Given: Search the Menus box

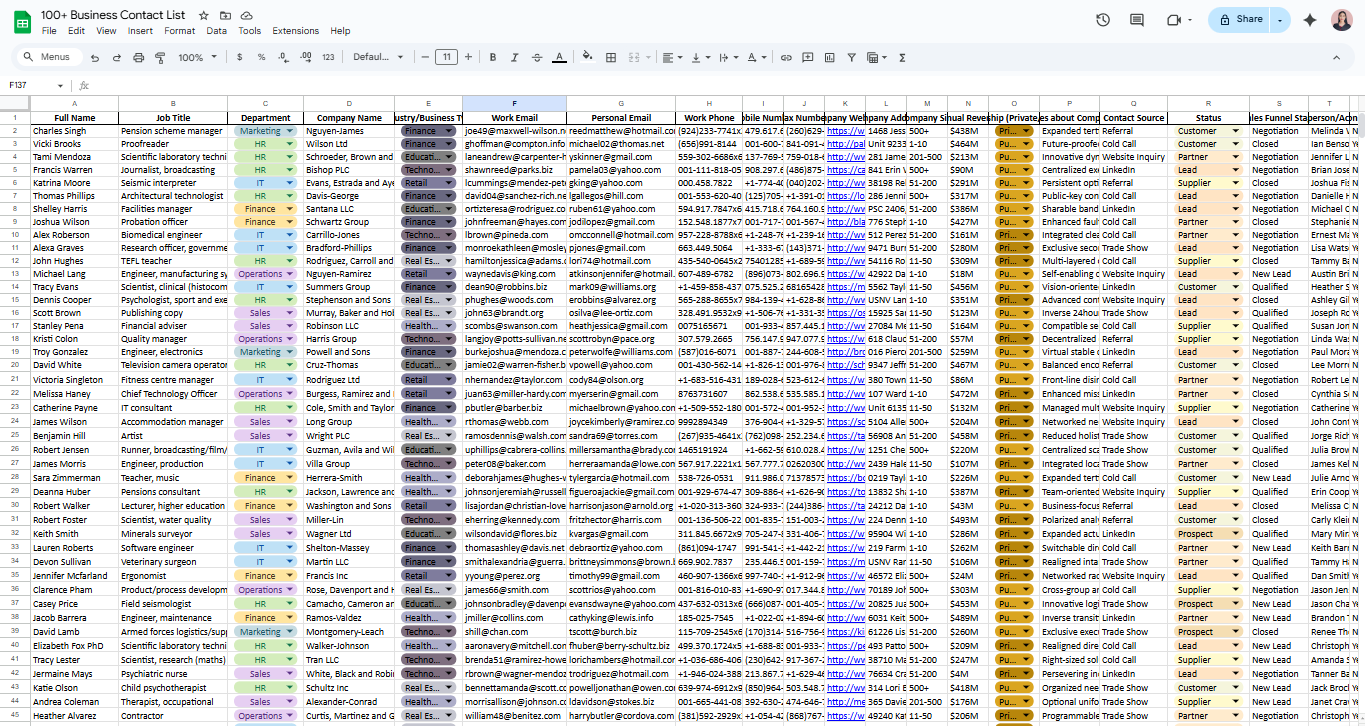Looking at the screenshot, I should [48, 58].
